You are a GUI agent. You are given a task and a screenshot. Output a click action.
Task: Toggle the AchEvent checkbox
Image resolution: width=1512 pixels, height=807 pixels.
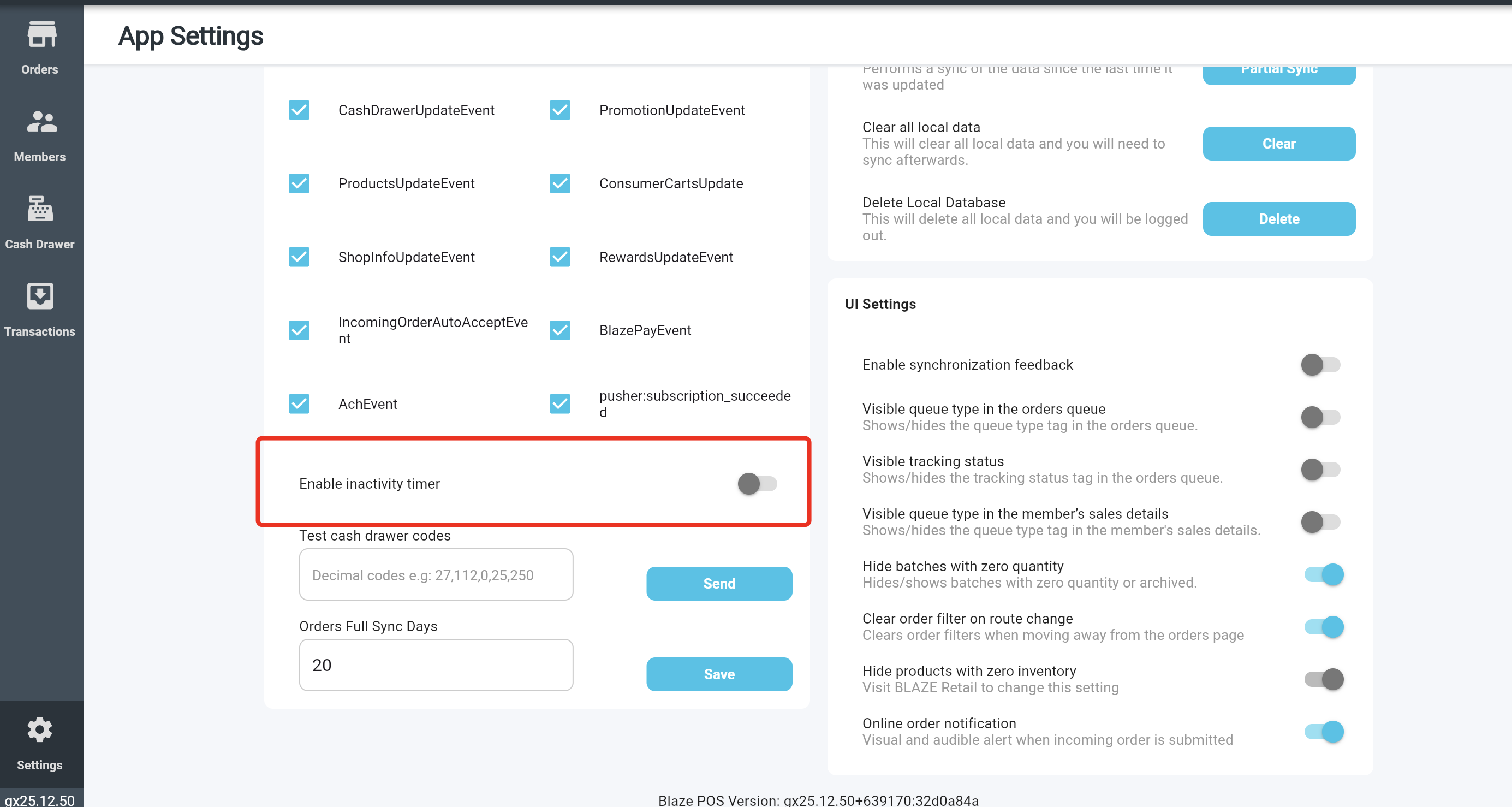pyautogui.click(x=299, y=404)
